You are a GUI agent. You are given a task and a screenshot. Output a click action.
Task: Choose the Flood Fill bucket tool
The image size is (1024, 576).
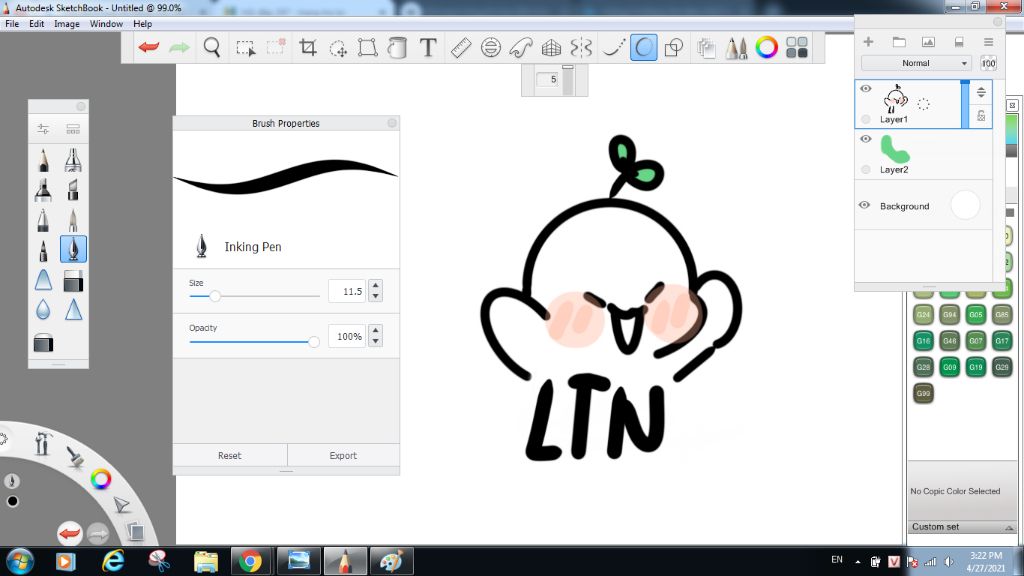coord(398,48)
